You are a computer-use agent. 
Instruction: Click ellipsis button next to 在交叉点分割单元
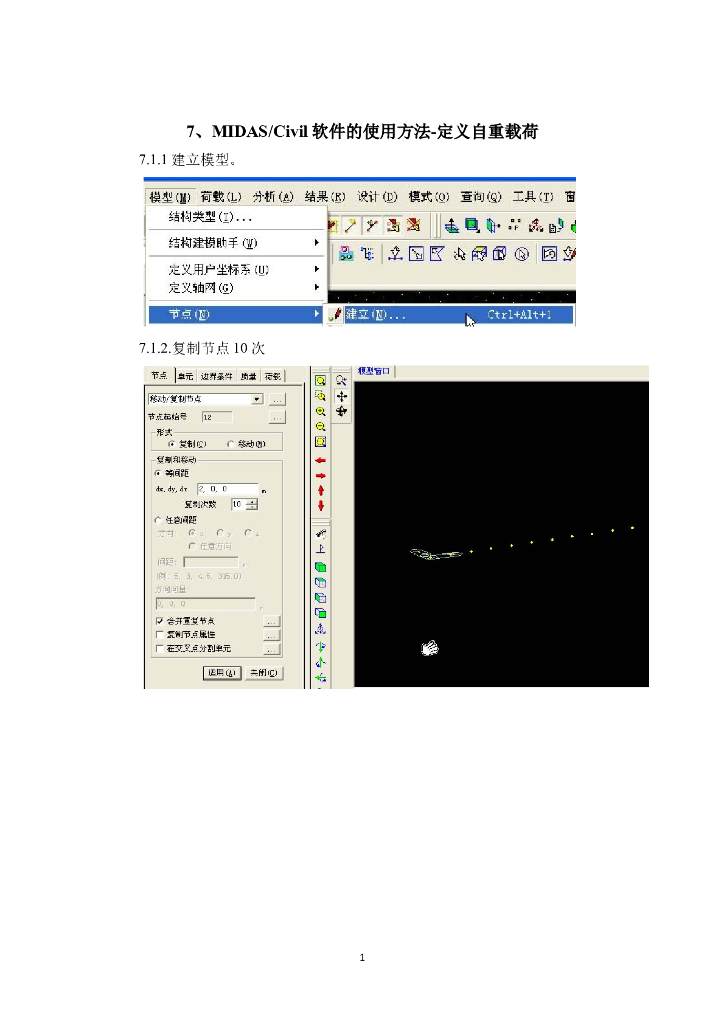(272, 649)
